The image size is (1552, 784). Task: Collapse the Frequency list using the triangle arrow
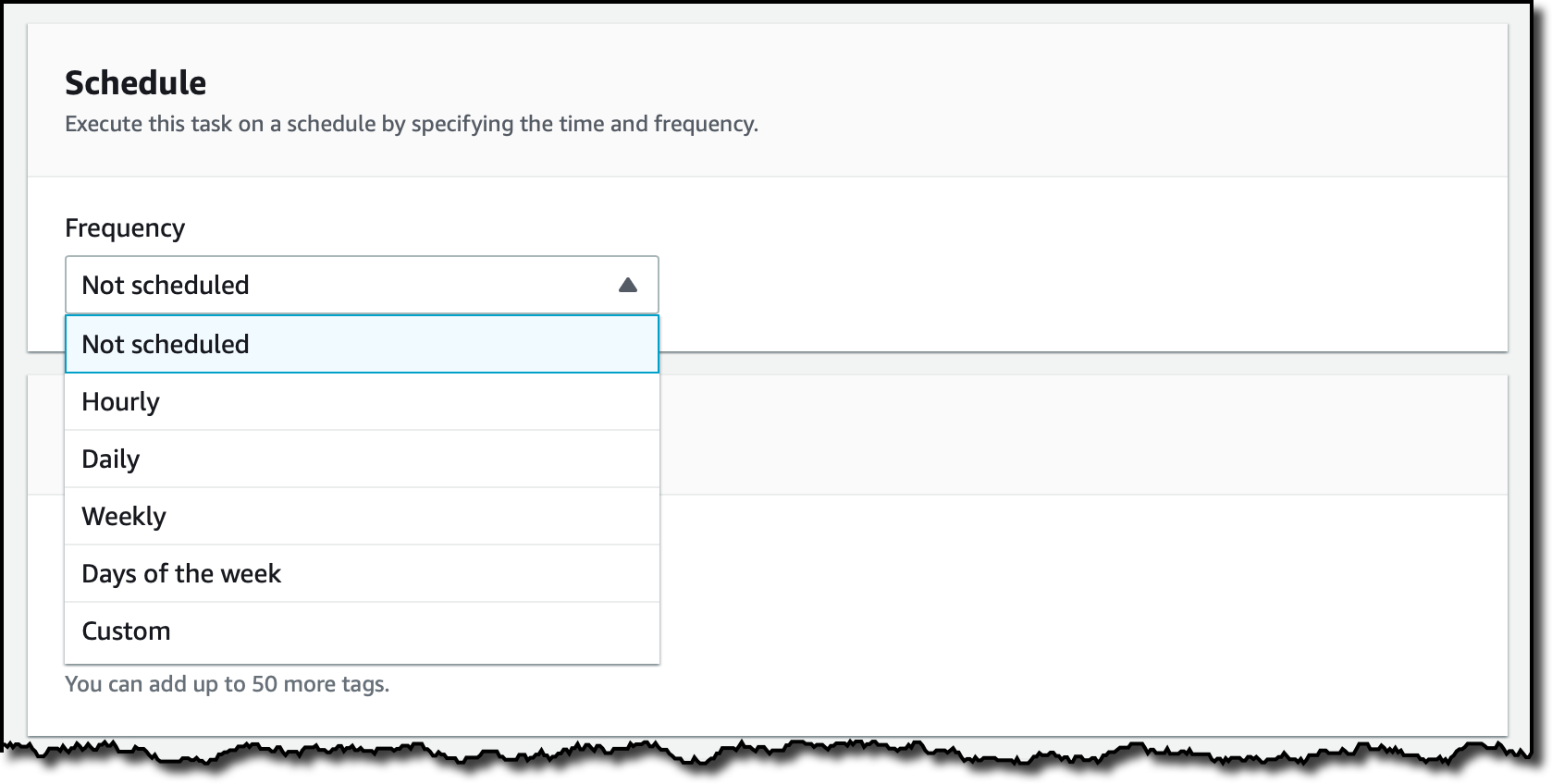click(x=628, y=285)
